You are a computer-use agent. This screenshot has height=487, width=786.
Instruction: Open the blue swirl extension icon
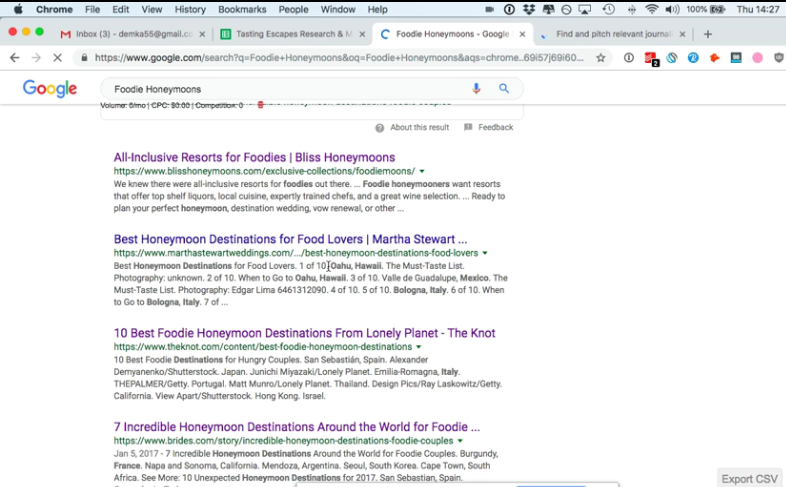pos(672,58)
